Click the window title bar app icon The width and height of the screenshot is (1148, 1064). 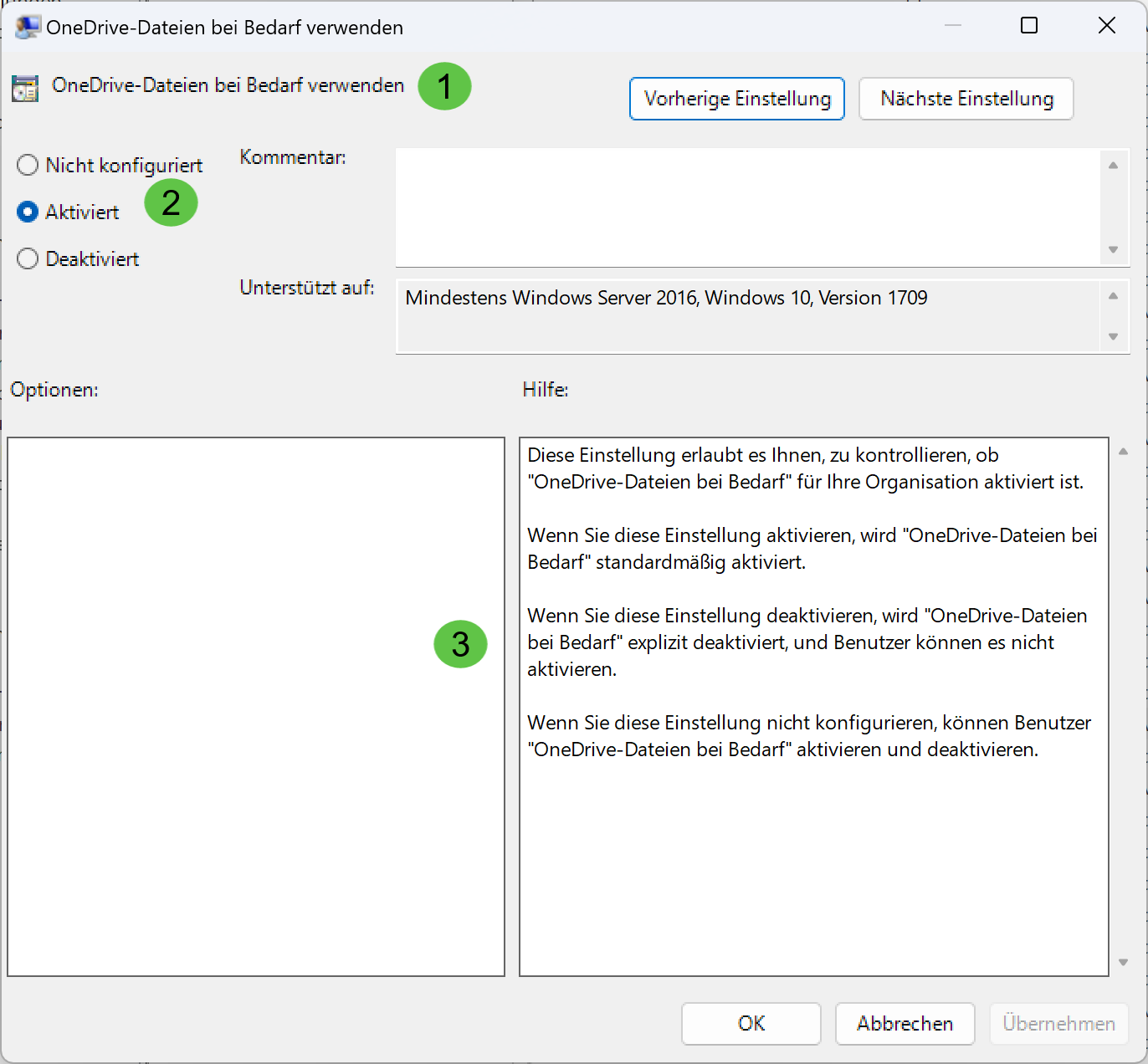click(x=27, y=27)
